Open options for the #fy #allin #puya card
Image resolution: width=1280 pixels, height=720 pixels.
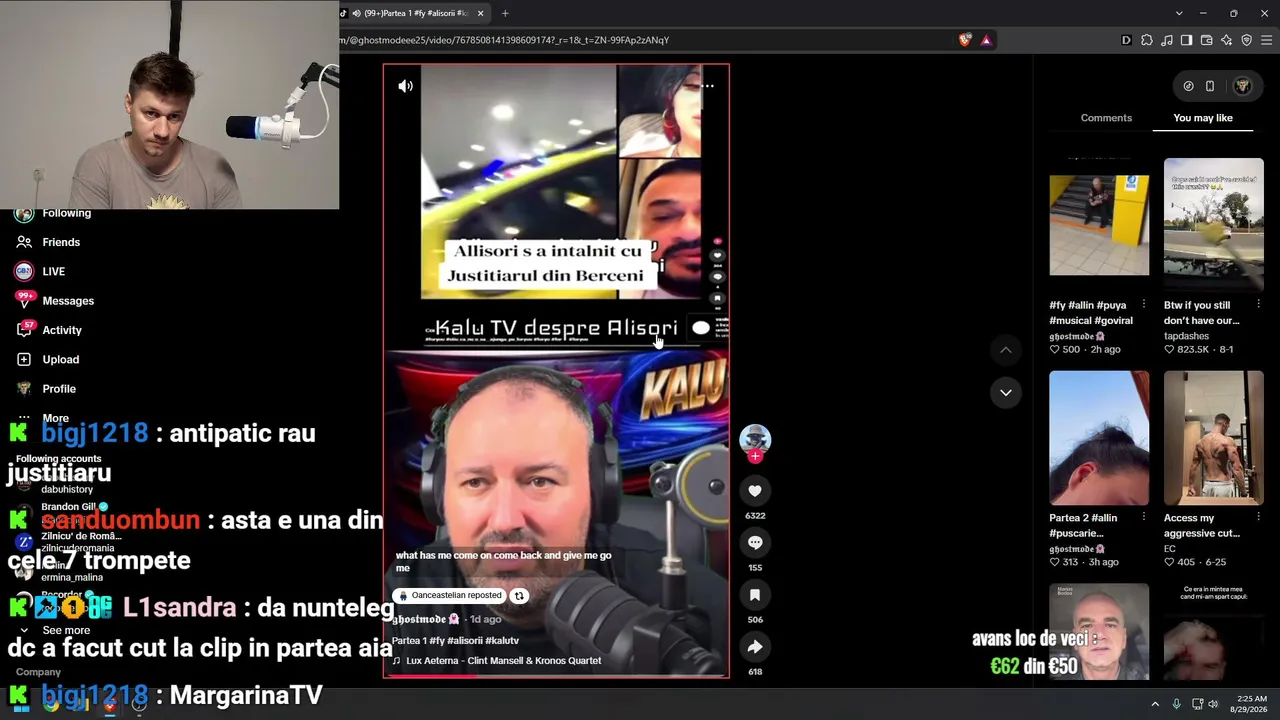[1143, 305]
